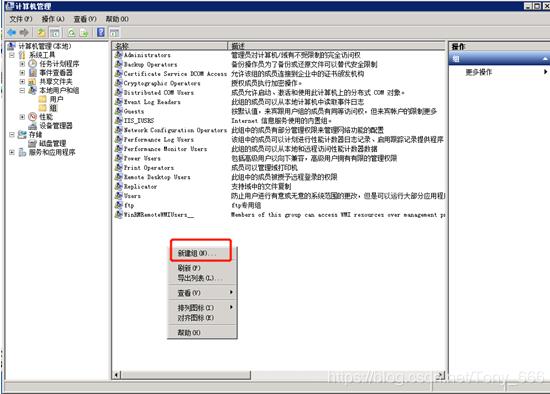Click the 名称 column header
The height and width of the screenshot is (394, 550).
click(170, 46)
